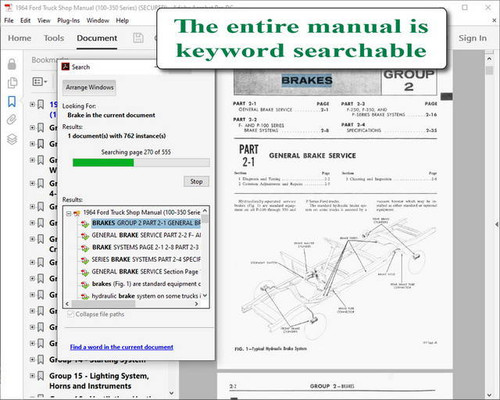Click the Acrobat app icon in title bar

point(8,7)
